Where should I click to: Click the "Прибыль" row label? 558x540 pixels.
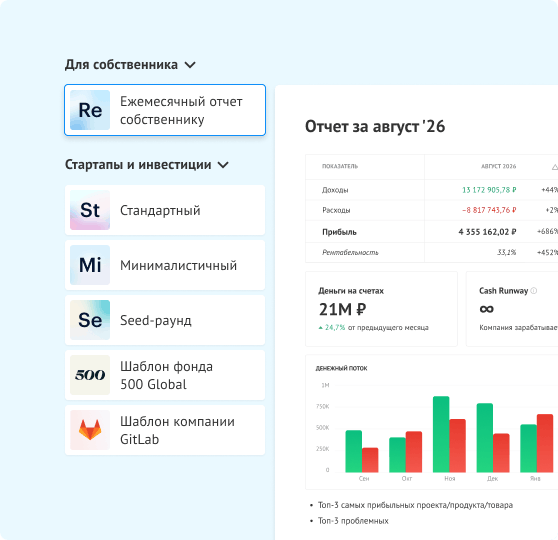pos(339,232)
